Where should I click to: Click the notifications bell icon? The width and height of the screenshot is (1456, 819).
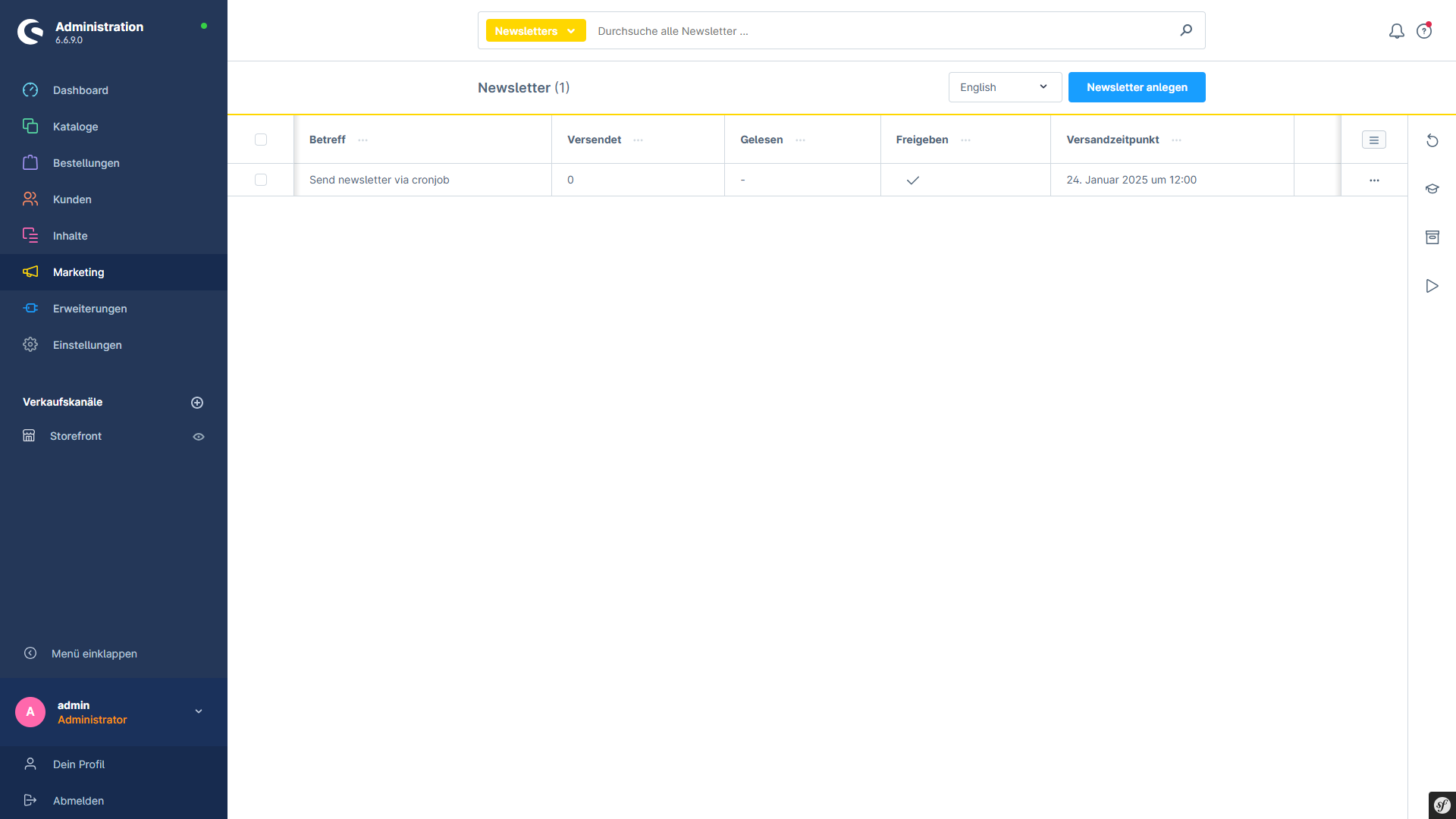(1396, 31)
